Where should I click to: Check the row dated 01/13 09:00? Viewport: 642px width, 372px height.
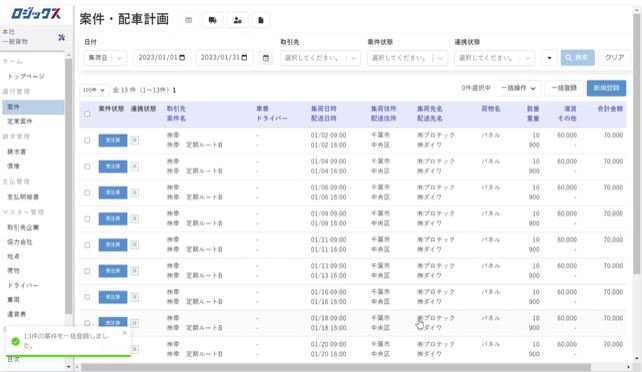pos(87,271)
